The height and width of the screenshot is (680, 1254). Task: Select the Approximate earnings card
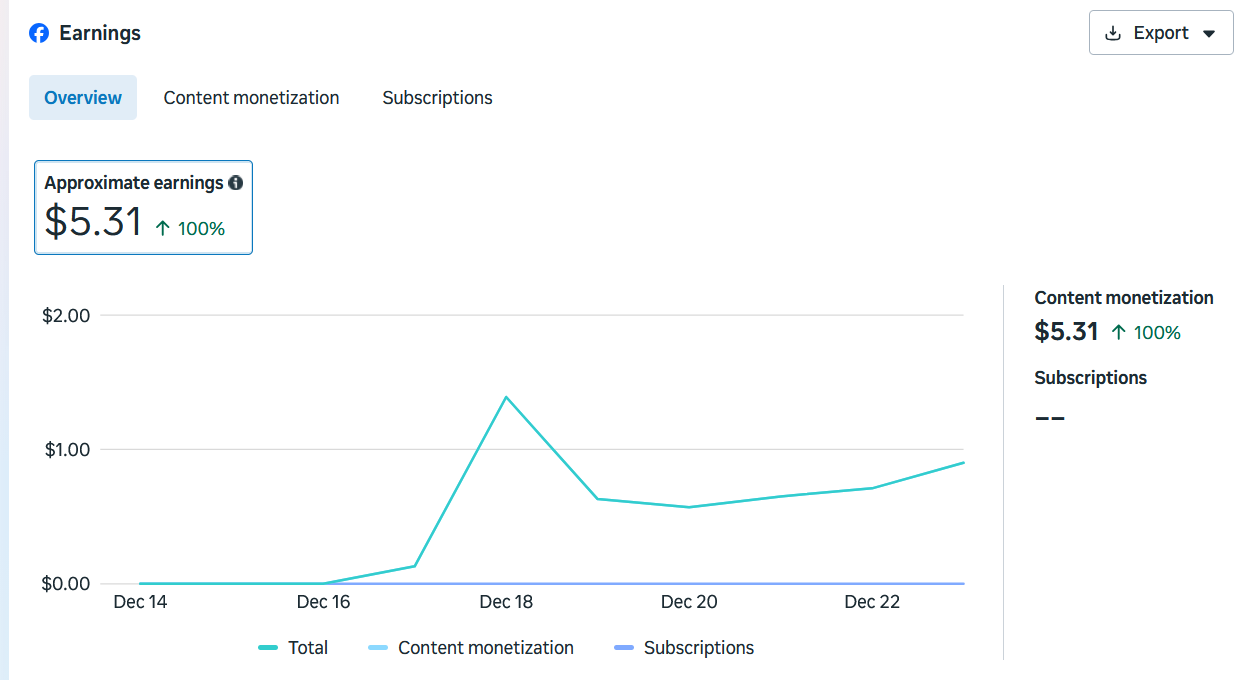143,207
